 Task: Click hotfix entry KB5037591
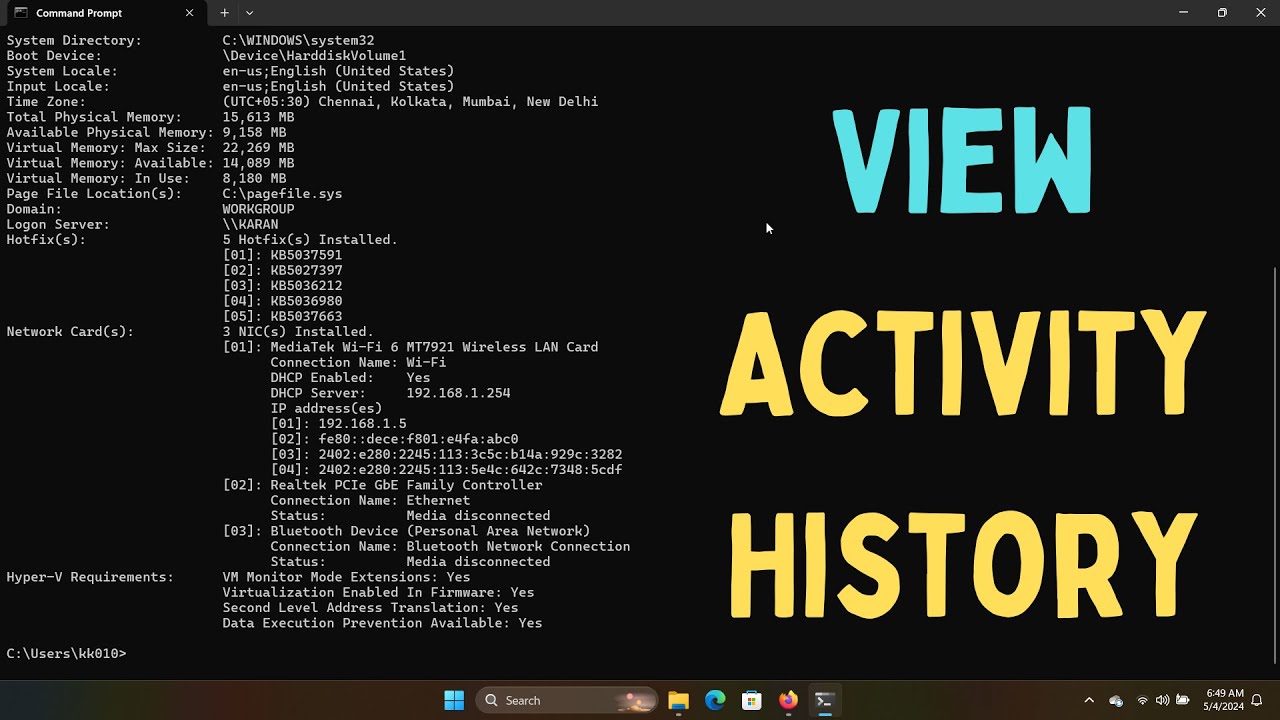click(306, 255)
